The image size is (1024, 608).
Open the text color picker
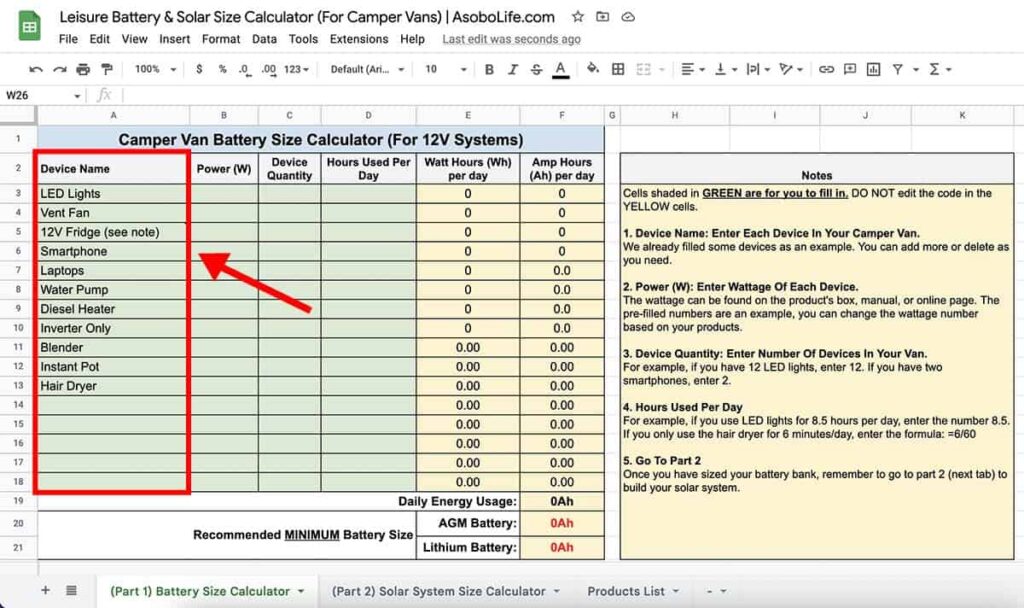560,69
